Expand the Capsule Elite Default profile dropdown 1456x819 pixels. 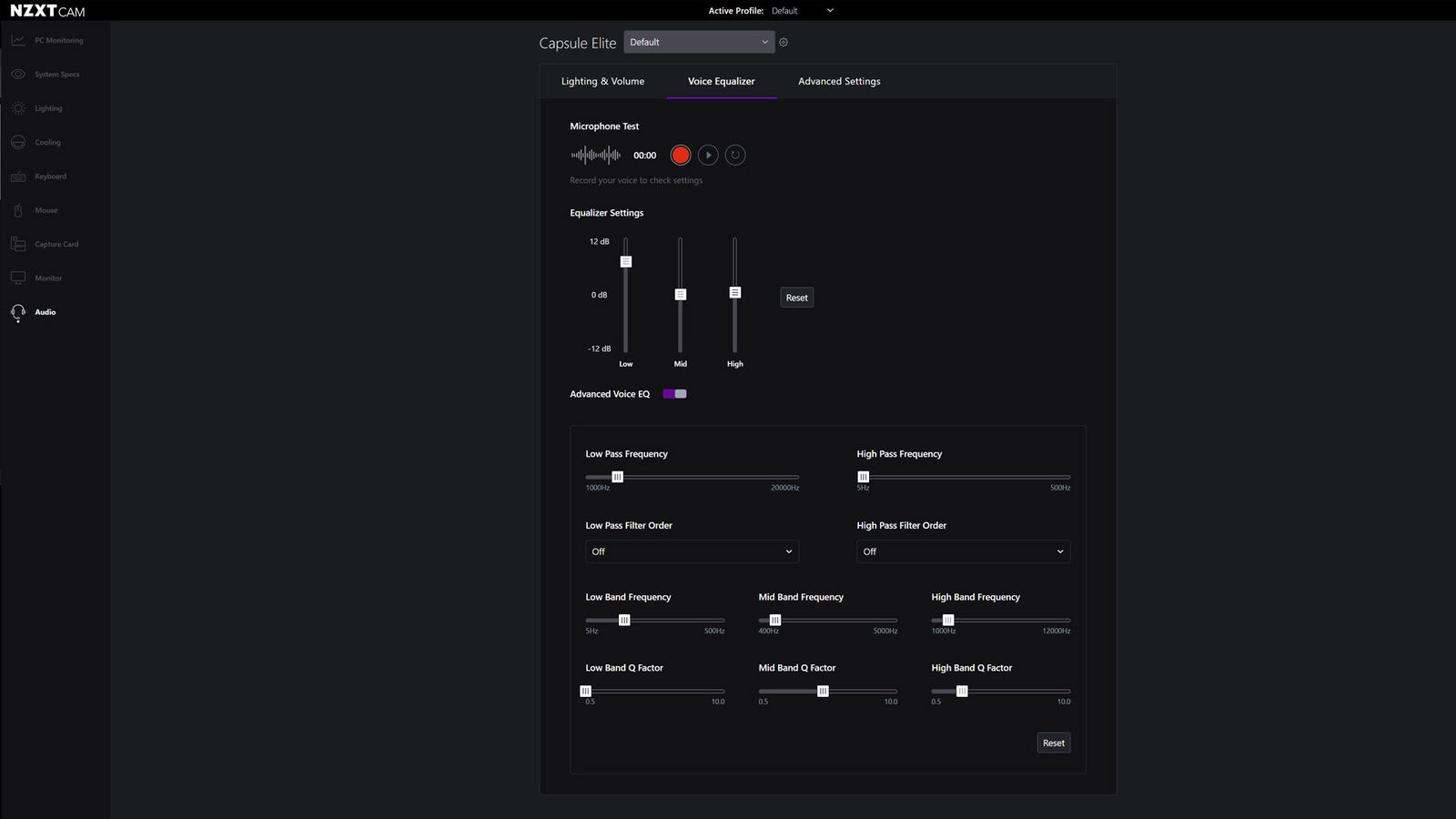(698, 42)
